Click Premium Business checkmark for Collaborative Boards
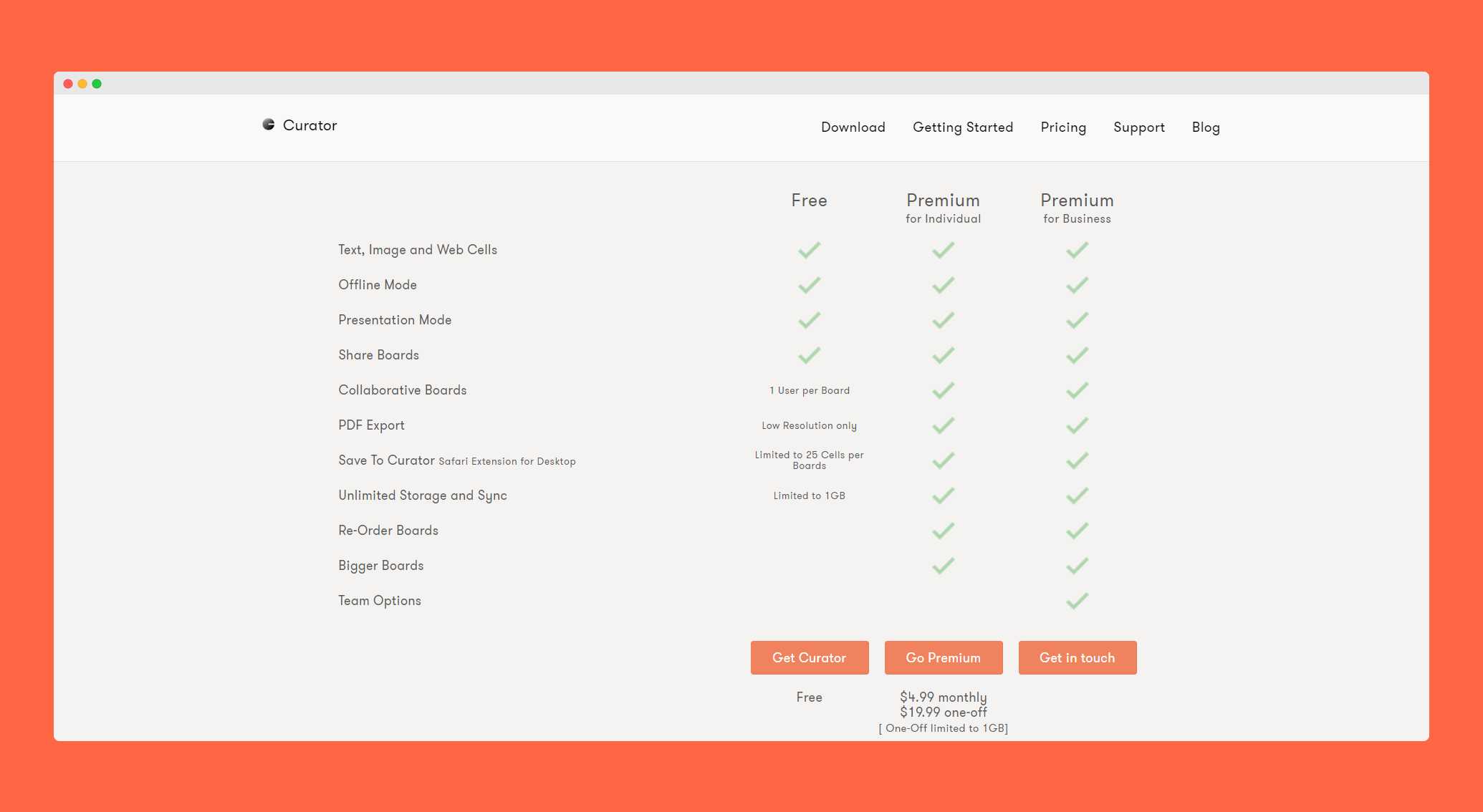 point(1078,390)
